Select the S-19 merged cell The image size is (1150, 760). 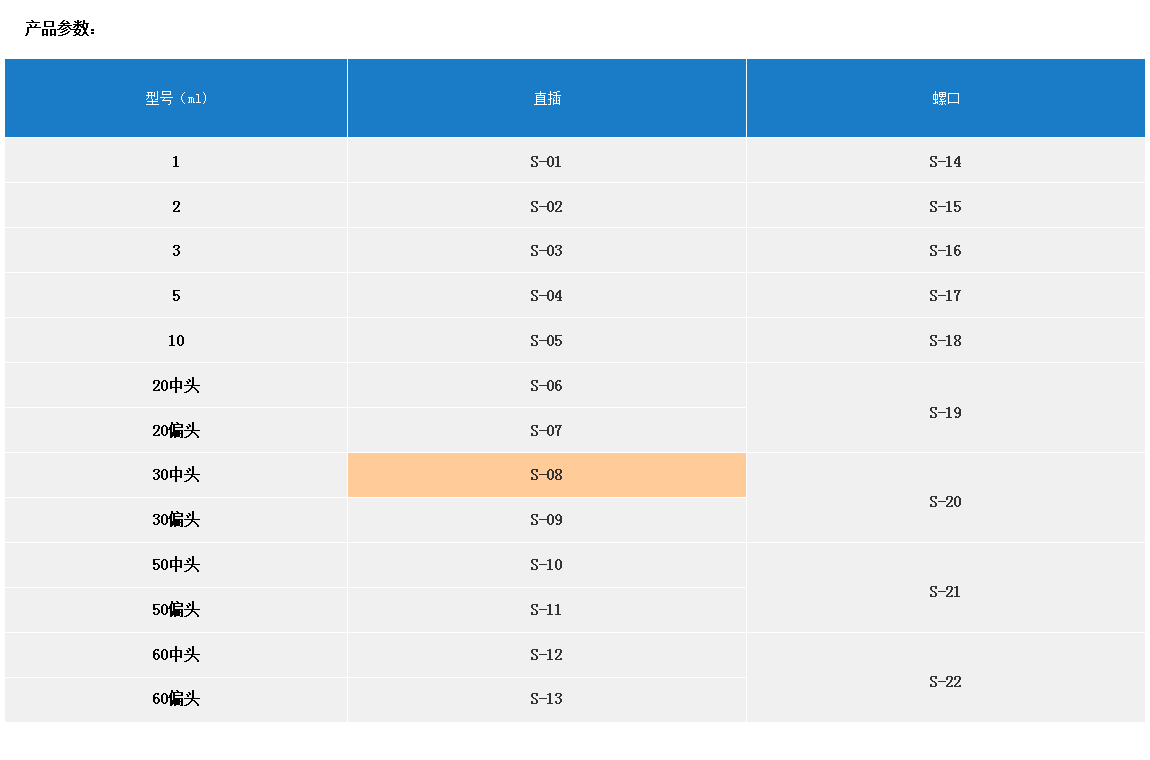tap(945, 412)
